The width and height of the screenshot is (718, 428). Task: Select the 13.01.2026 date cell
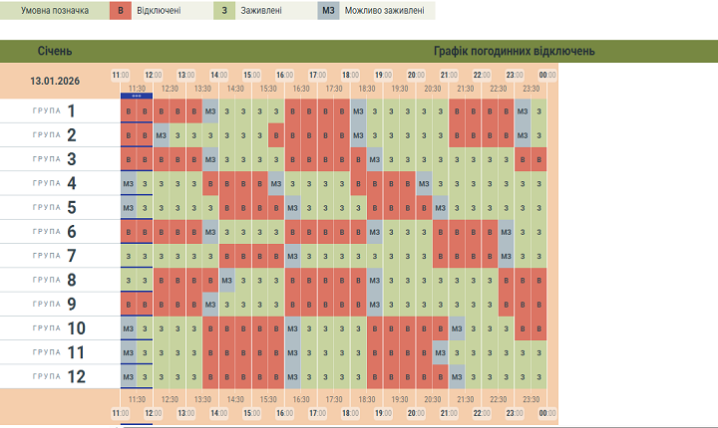[x=55, y=81]
